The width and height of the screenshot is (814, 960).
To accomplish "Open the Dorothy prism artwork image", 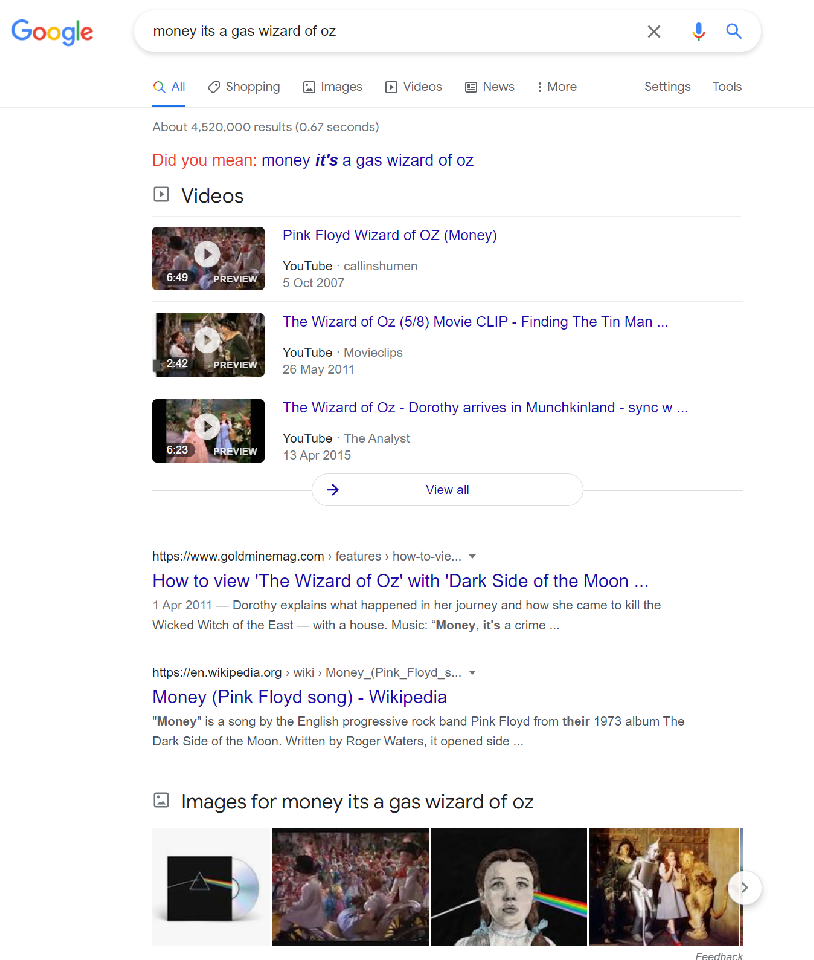I will 509,887.
